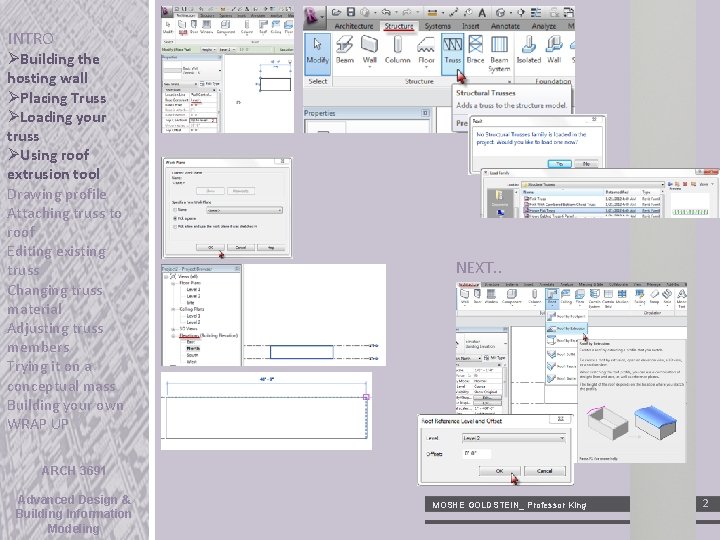Click the Mullion tool icon

click(x=622, y=297)
